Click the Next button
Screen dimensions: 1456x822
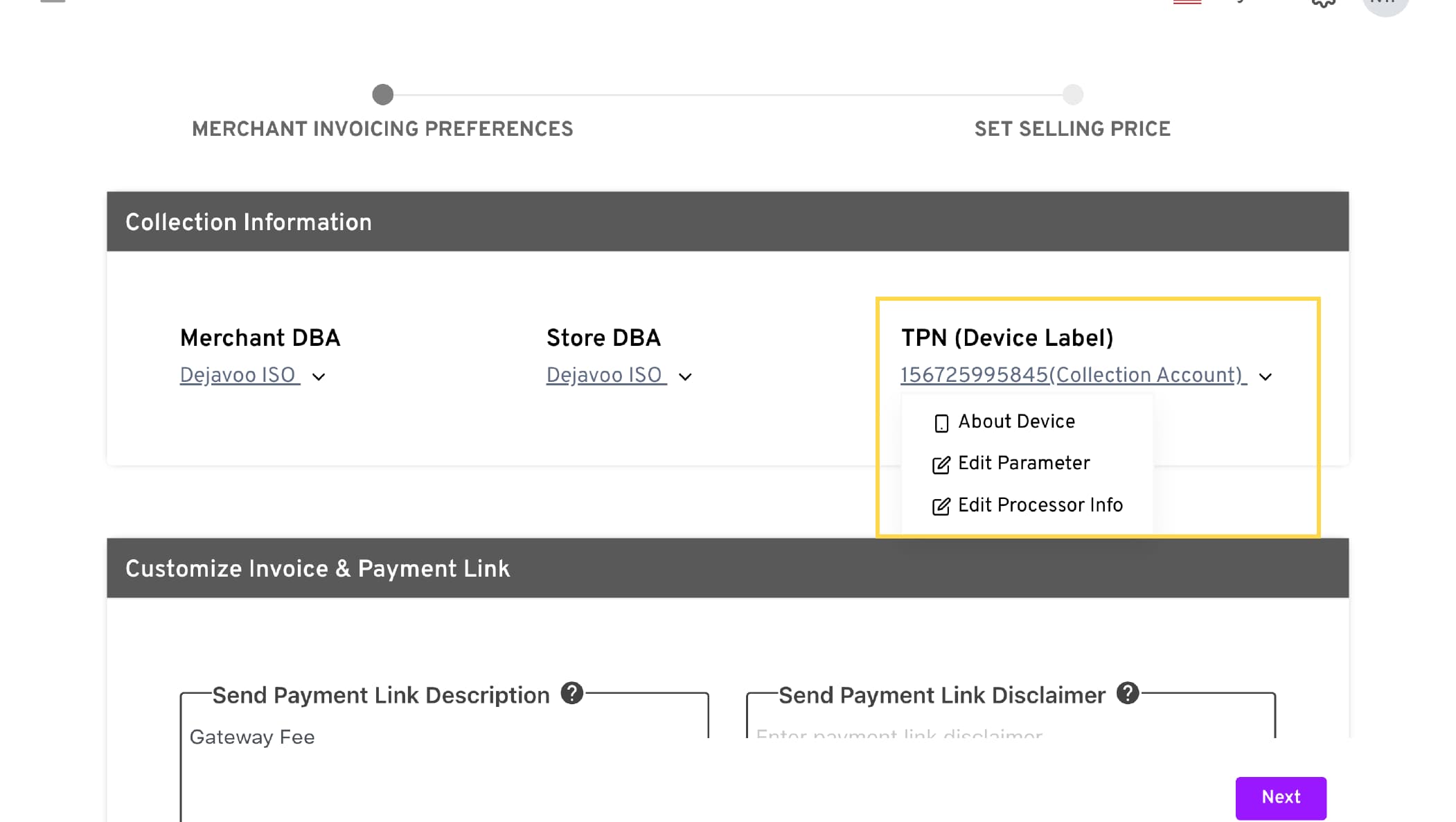(1280, 797)
